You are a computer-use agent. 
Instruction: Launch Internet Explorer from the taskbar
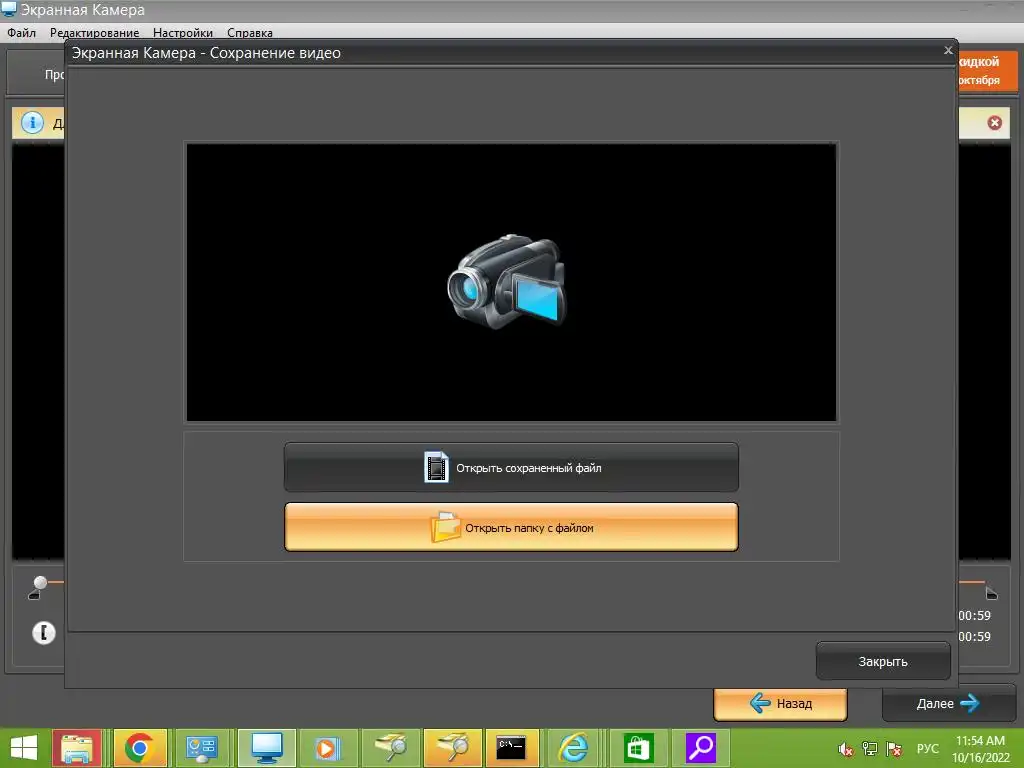[573, 748]
